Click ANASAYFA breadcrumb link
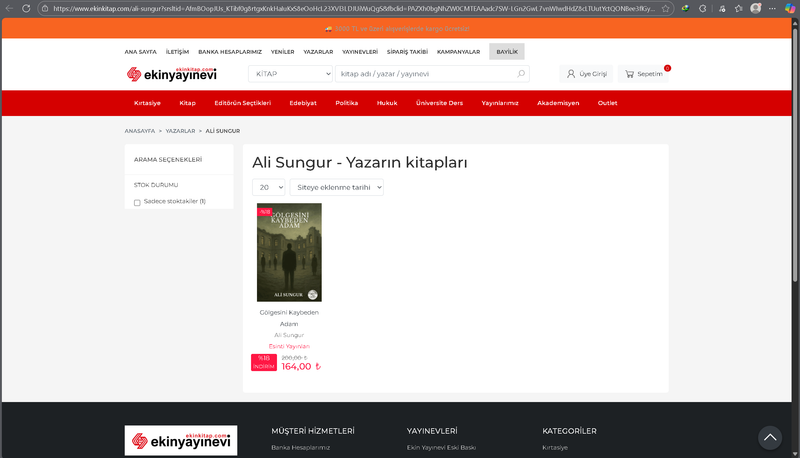Image resolution: width=800 pixels, height=458 pixels. (139, 131)
